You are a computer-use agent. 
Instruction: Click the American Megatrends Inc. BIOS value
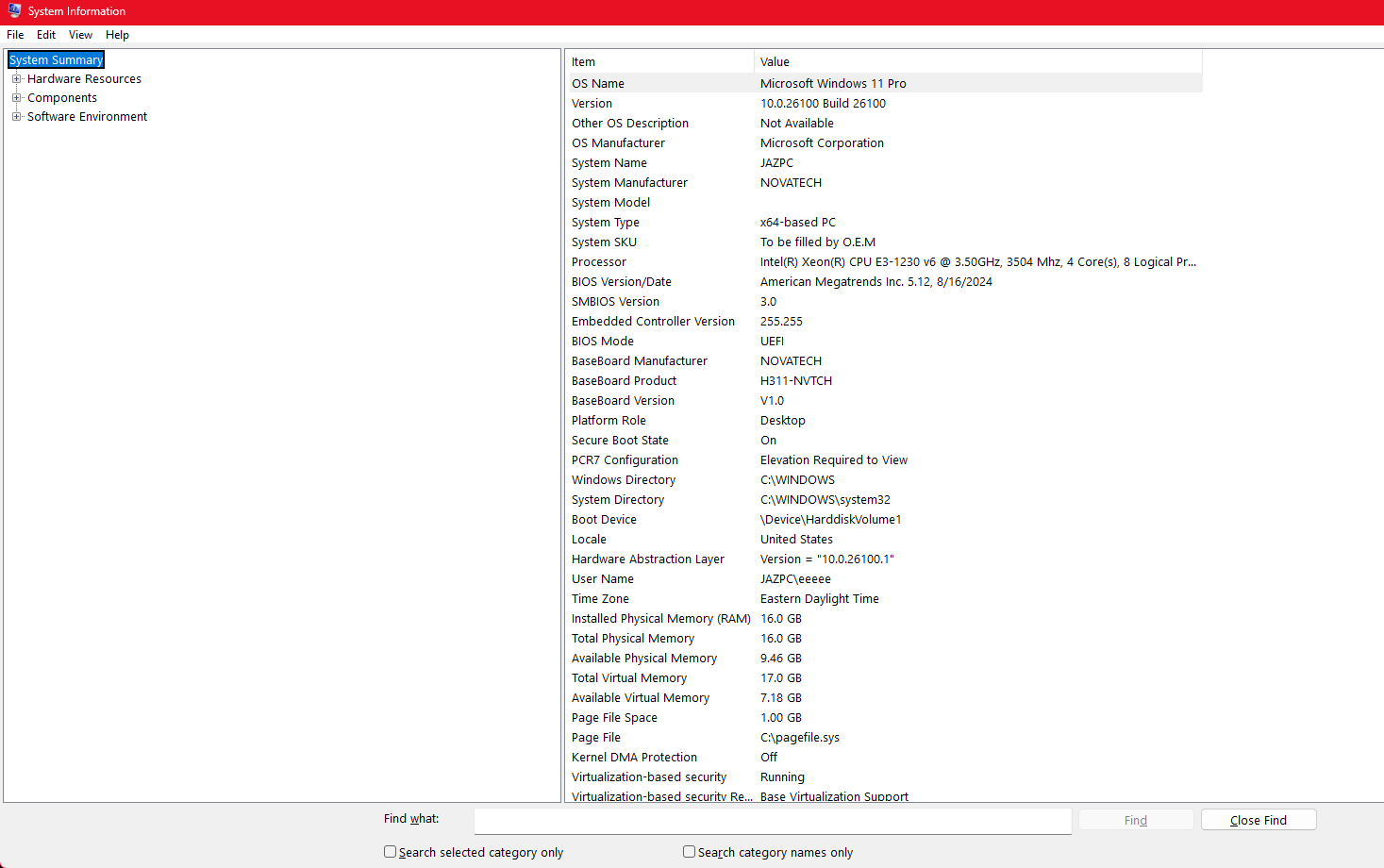click(876, 281)
